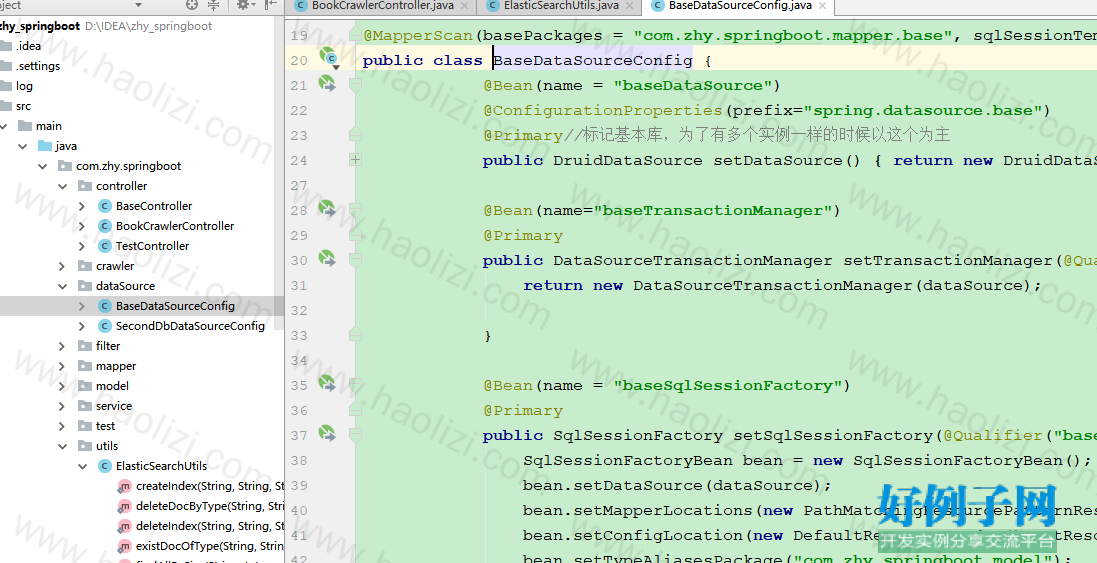This screenshot has height=563, width=1097.
Task: Click the package icon of filter
Action: [x=85, y=345]
